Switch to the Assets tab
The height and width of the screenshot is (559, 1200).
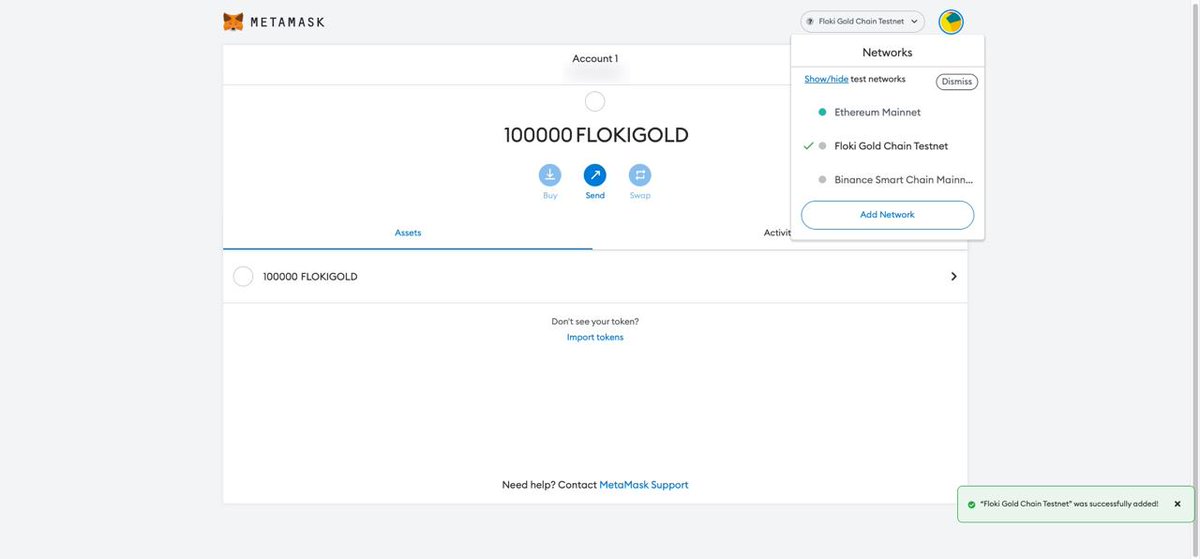(x=408, y=233)
